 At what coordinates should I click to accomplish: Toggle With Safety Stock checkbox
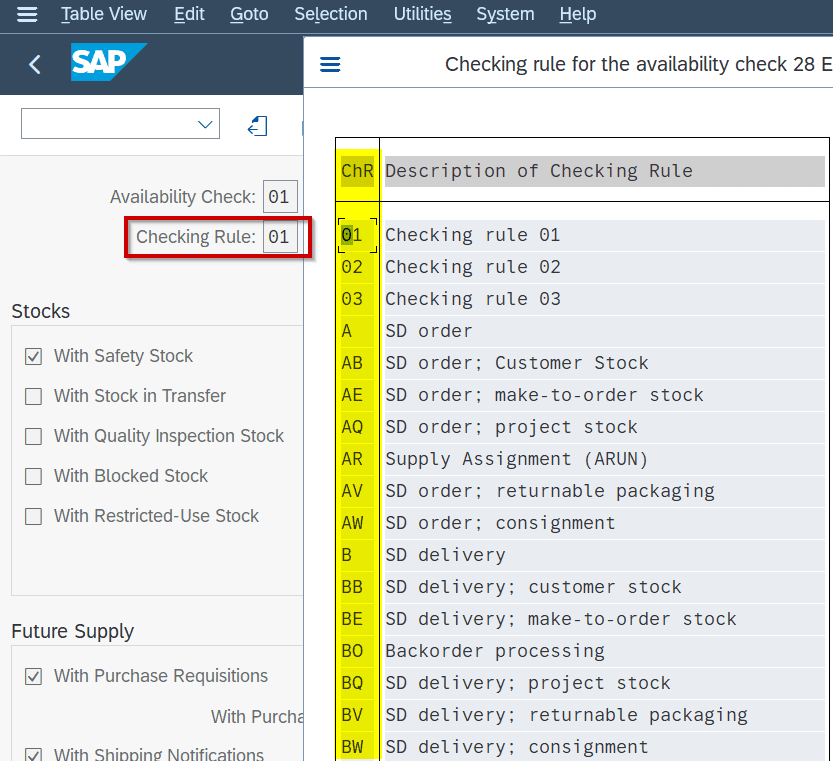pyautogui.click(x=33, y=356)
